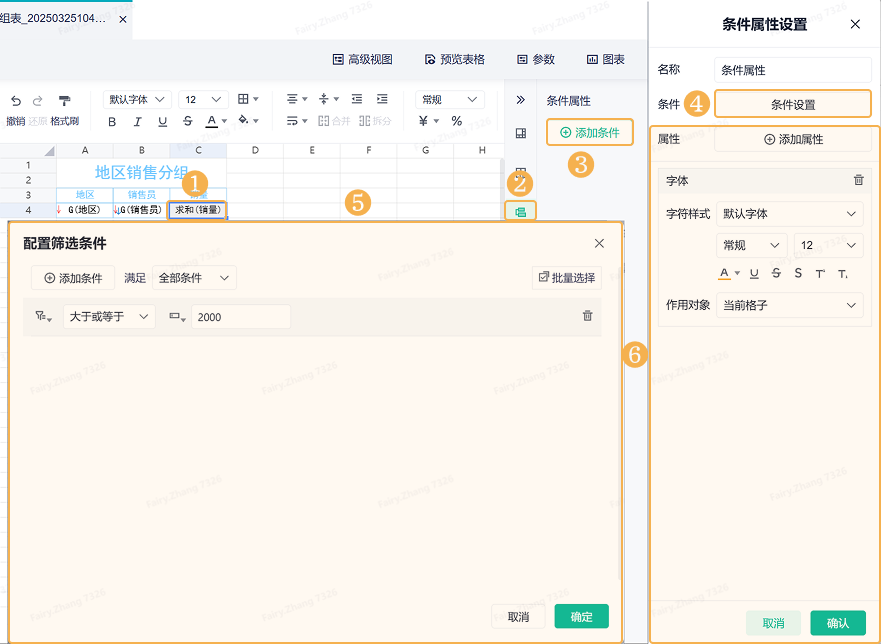Open the 全部条件 match dropdown
This screenshot has width=881, height=644.
click(x=194, y=278)
